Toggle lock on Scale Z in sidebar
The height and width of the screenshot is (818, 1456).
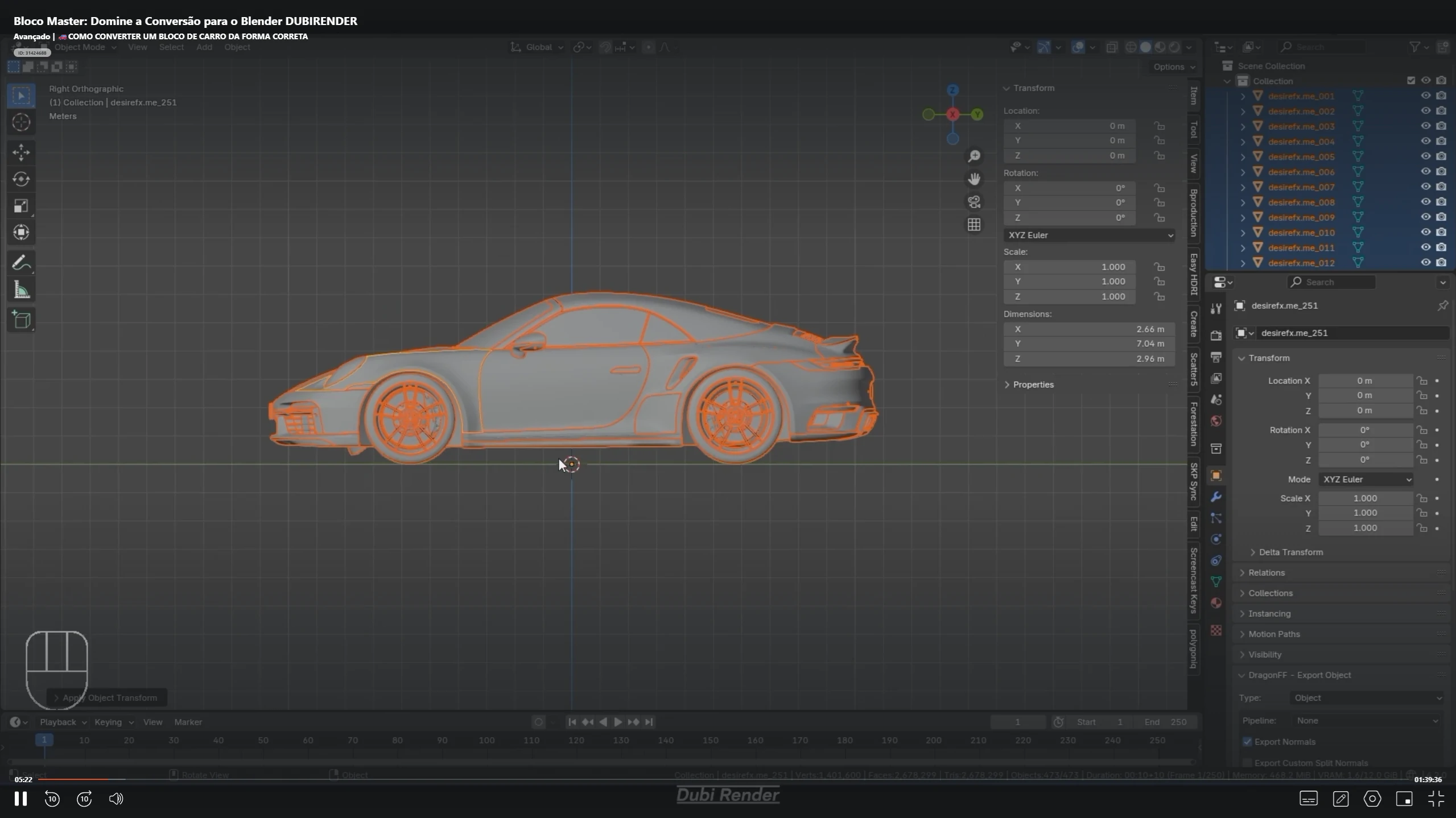click(x=1159, y=296)
